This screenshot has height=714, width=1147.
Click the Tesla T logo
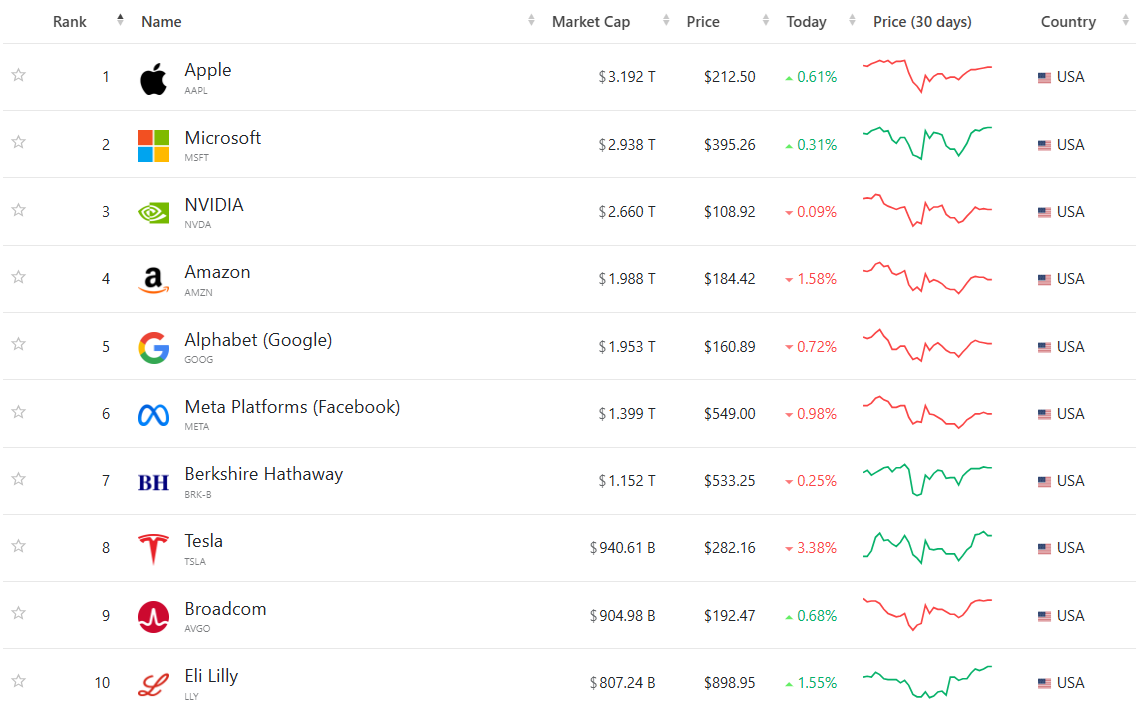tap(154, 549)
